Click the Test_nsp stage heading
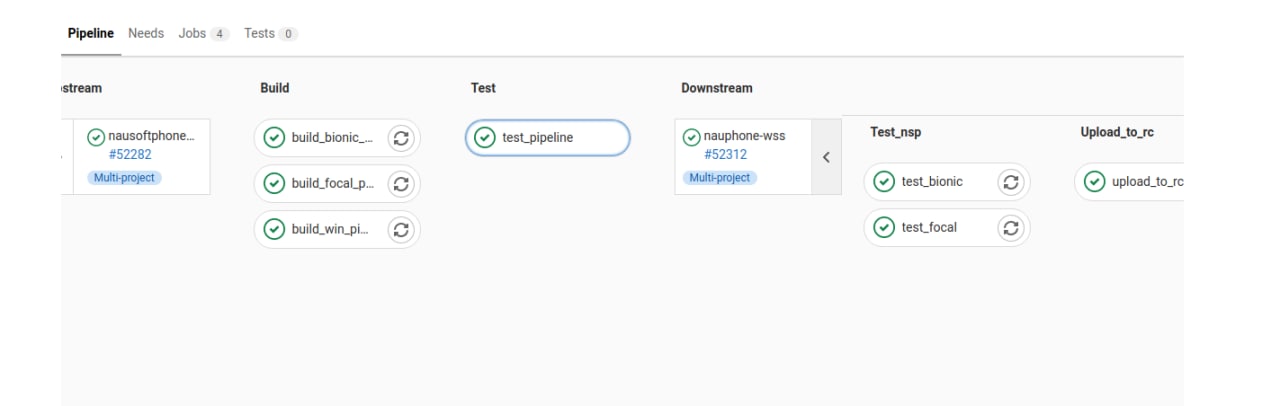The height and width of the screenshot is (406, 1280). (x=896, y=132)
